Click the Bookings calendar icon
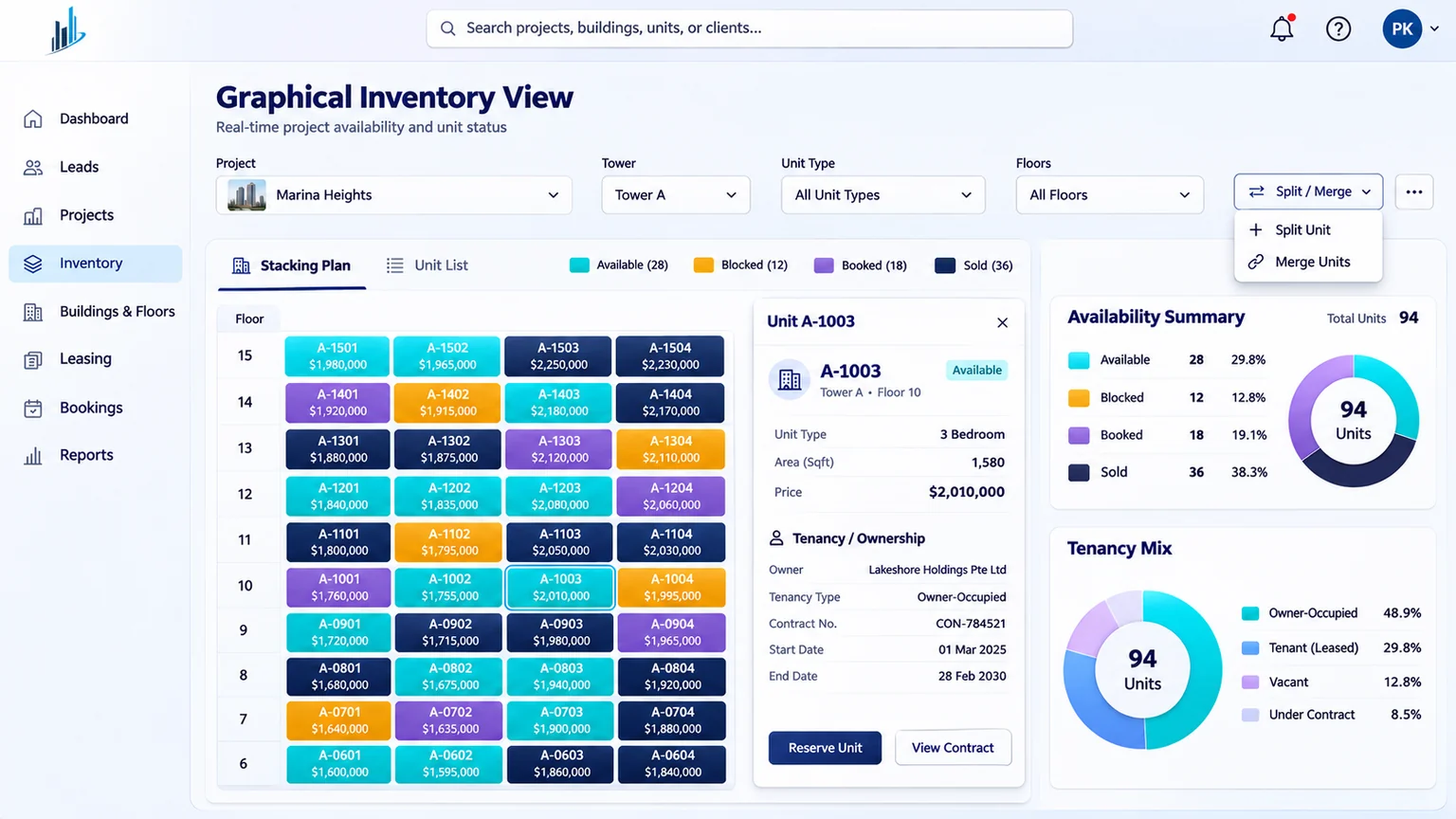Screen dimensions: 1456x819 click(33, 408)
